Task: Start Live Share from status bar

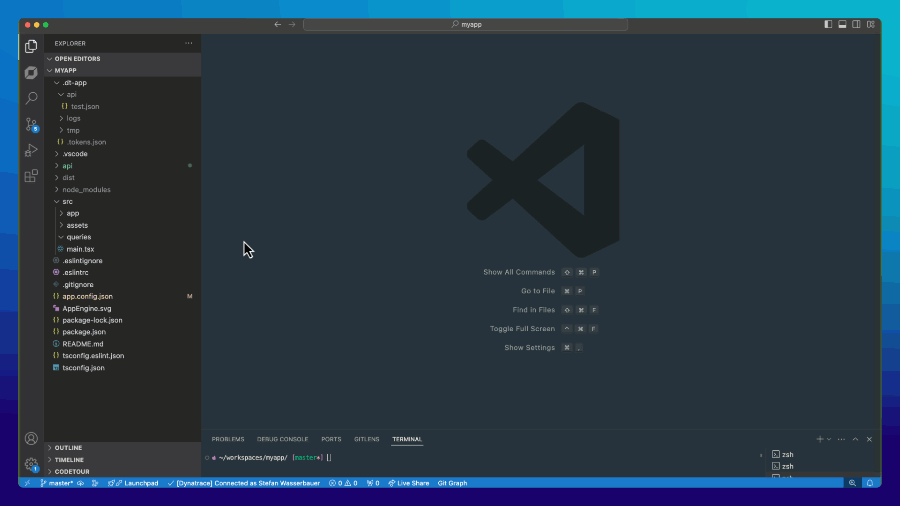Action: [x=409, y=483]
